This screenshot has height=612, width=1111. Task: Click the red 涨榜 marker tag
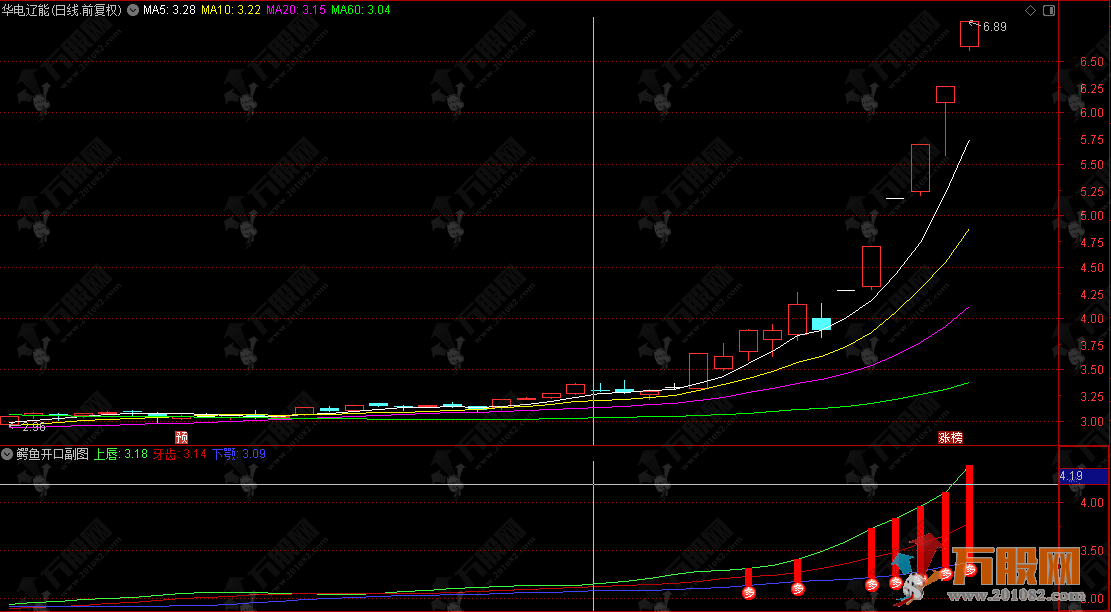949,437
